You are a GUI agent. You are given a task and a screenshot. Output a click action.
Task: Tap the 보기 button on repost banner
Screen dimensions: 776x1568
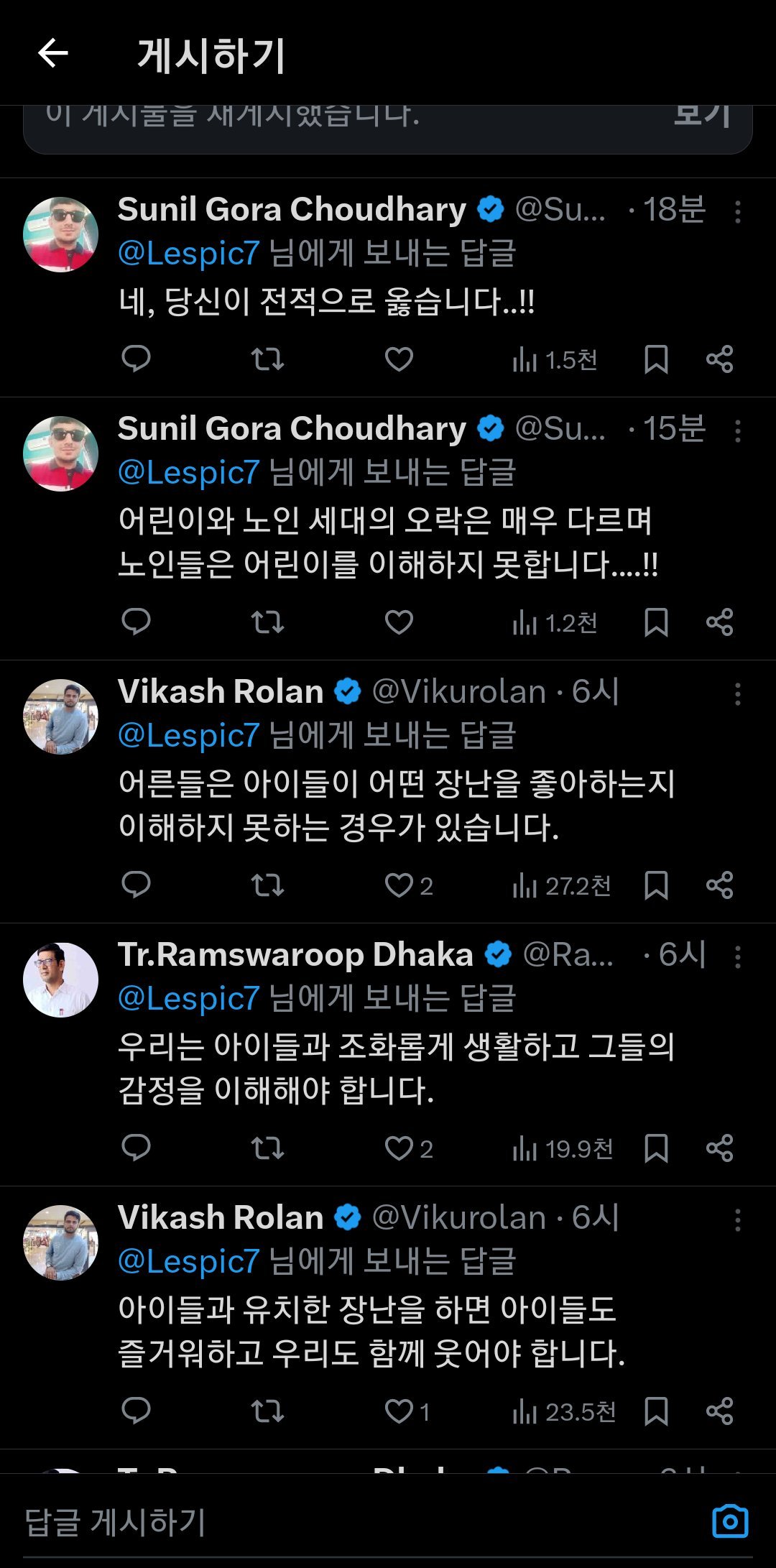[x=702, y=115]
